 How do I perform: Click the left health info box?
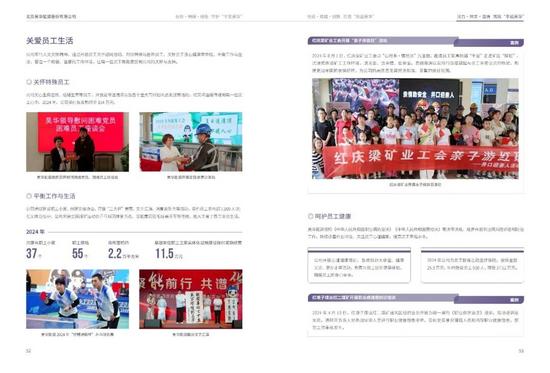point(359,265)
